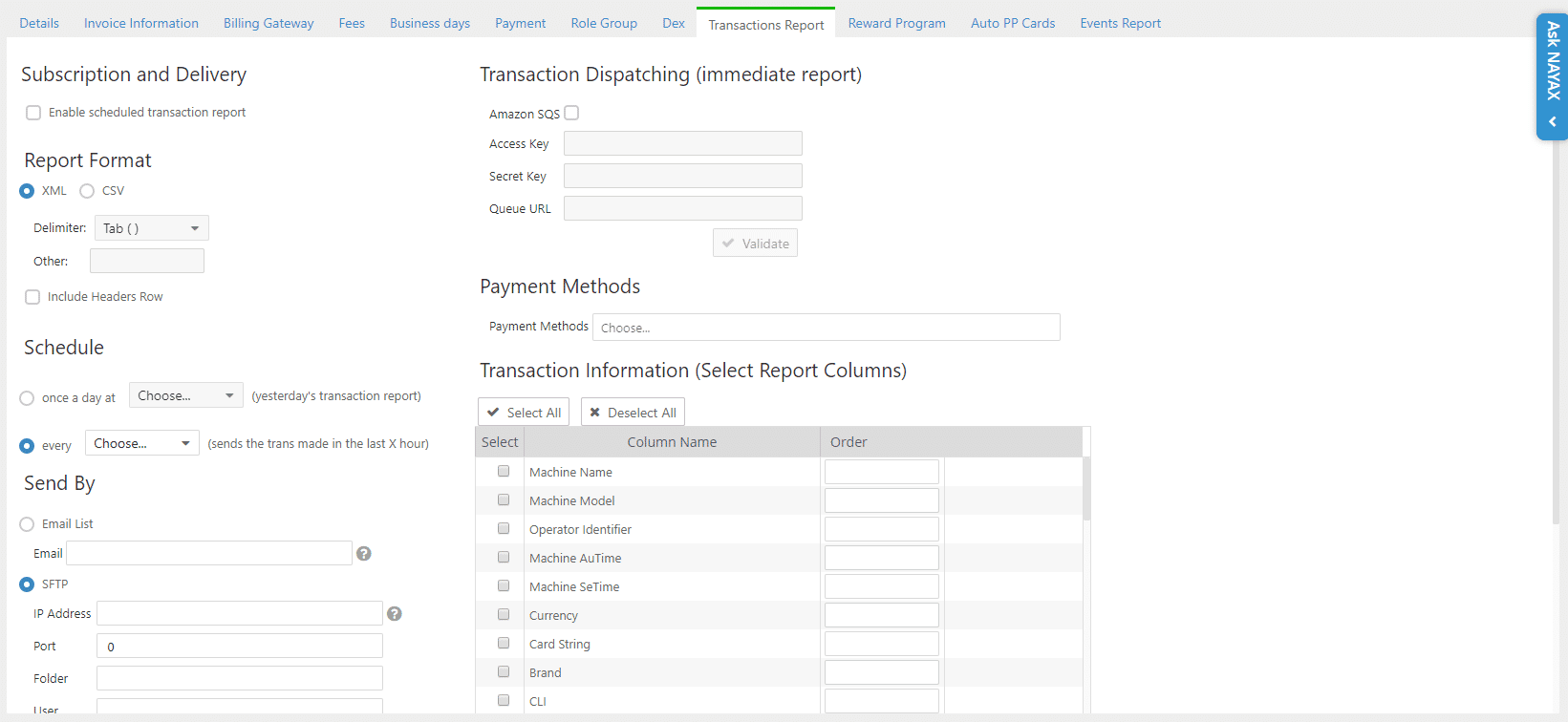Select the once a day schedule option
Viewport: 1568px width, 722px height.
[x=27, y=398]
